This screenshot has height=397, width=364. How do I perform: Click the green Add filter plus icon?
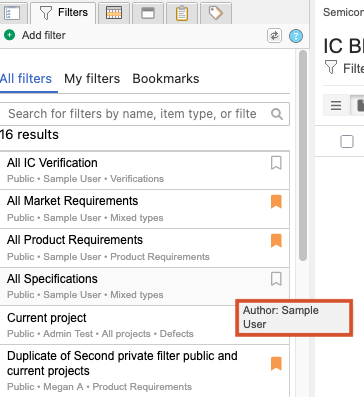click(10, 35)
